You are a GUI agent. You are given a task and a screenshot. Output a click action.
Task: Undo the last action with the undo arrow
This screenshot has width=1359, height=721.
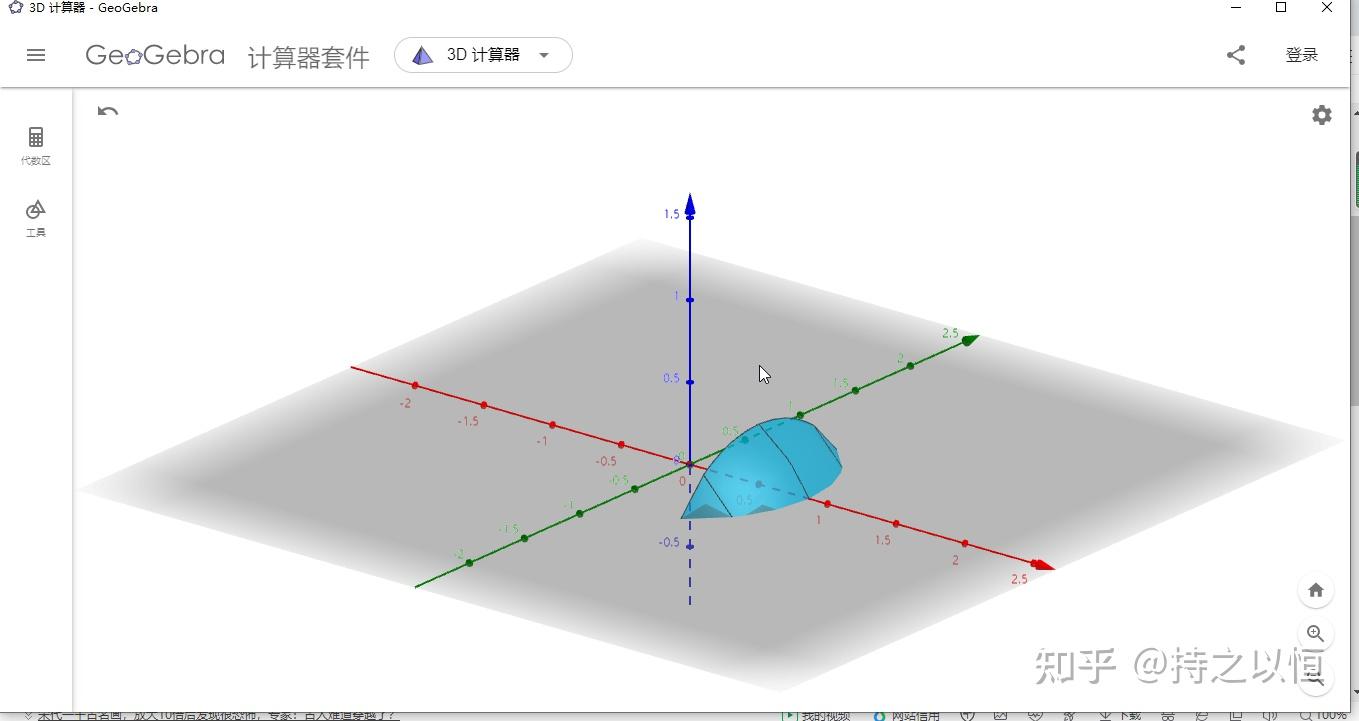pos(108,111)
